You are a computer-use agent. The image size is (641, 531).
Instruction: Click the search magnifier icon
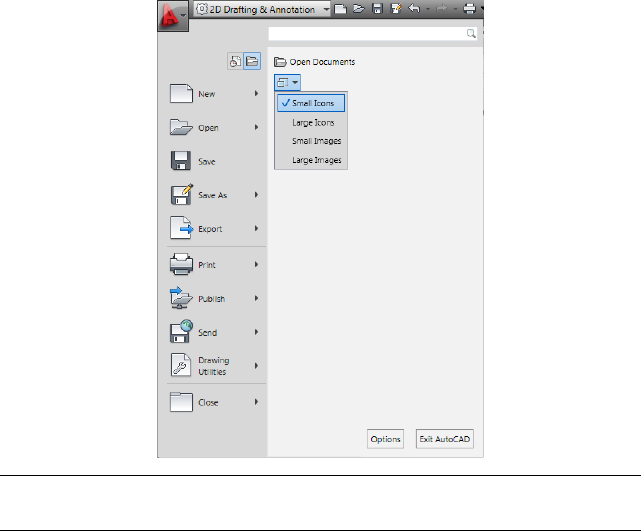point(471,34)
